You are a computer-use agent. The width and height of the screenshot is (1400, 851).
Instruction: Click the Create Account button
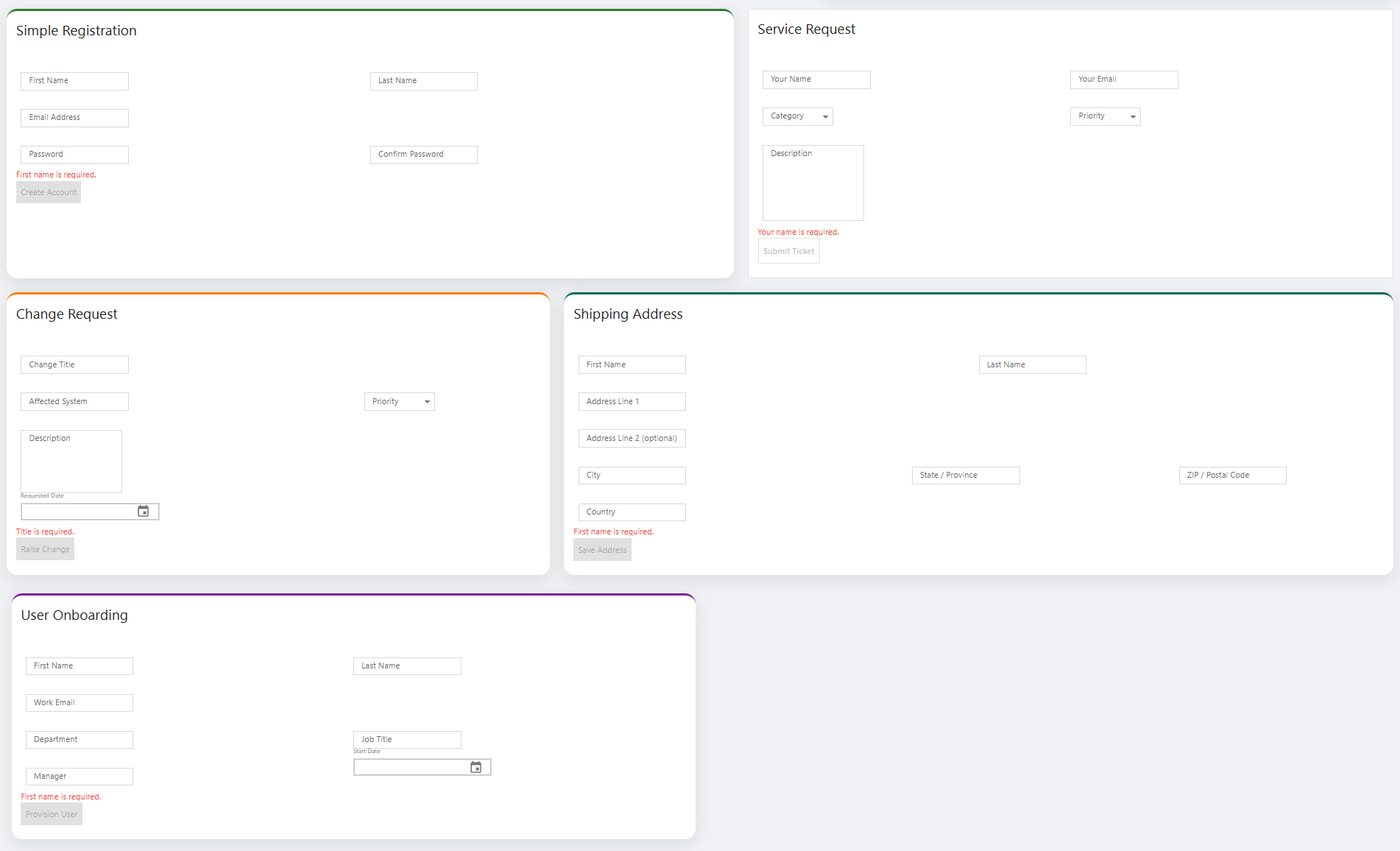click(49, 192)
